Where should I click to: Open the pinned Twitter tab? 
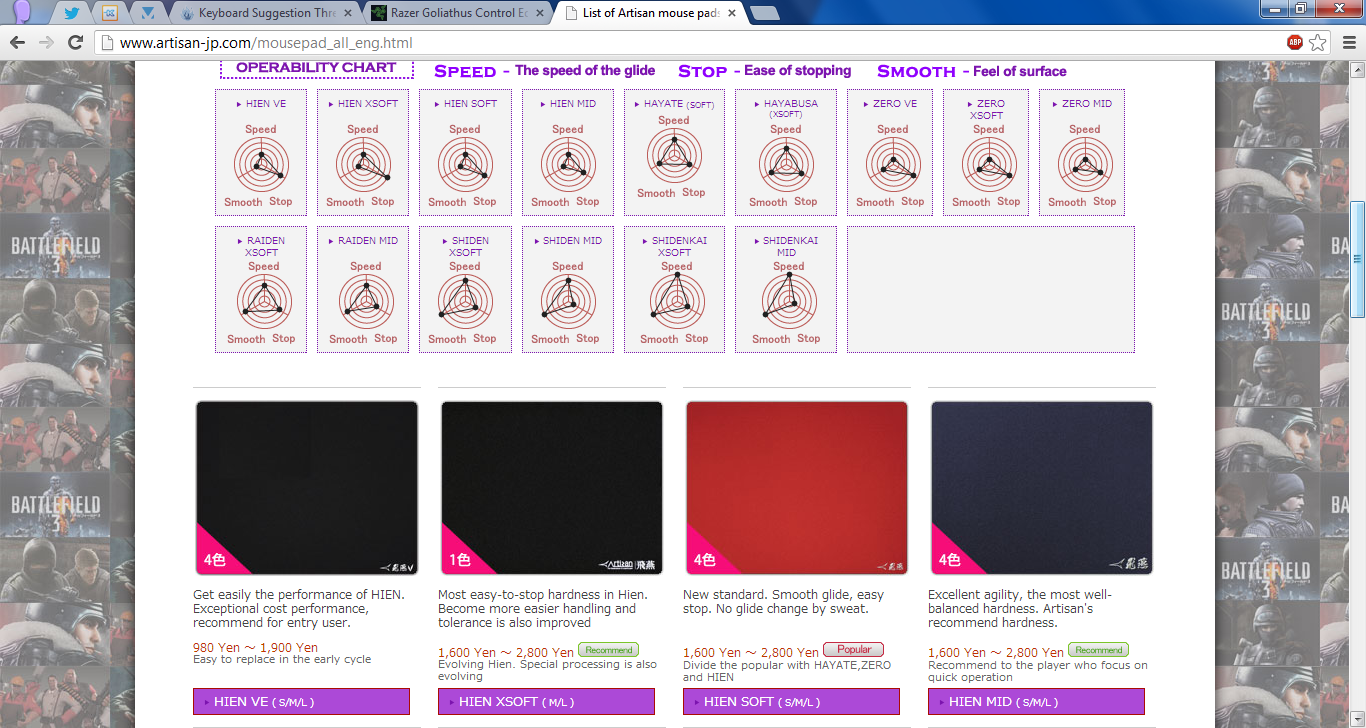click(x=72, y=13)
